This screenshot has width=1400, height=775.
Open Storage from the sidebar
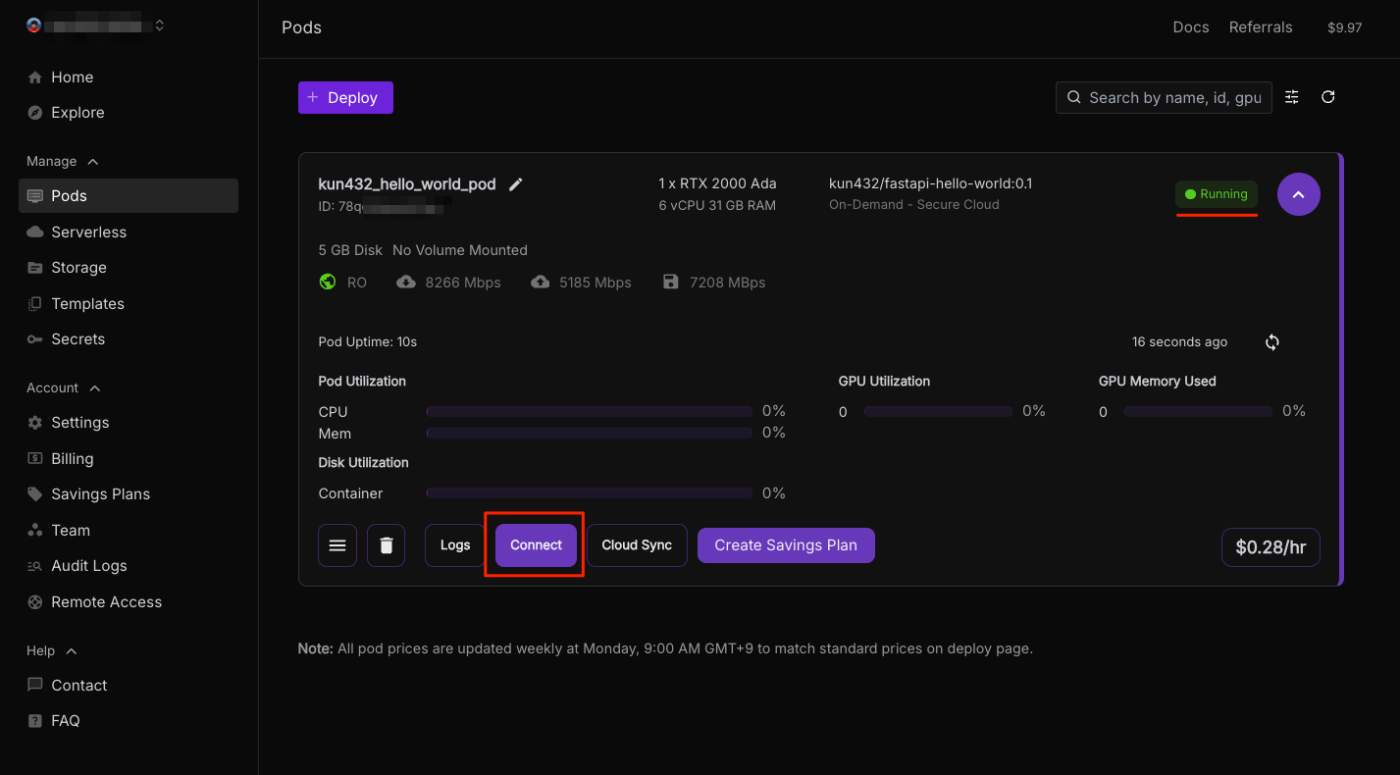pos(128,268)
